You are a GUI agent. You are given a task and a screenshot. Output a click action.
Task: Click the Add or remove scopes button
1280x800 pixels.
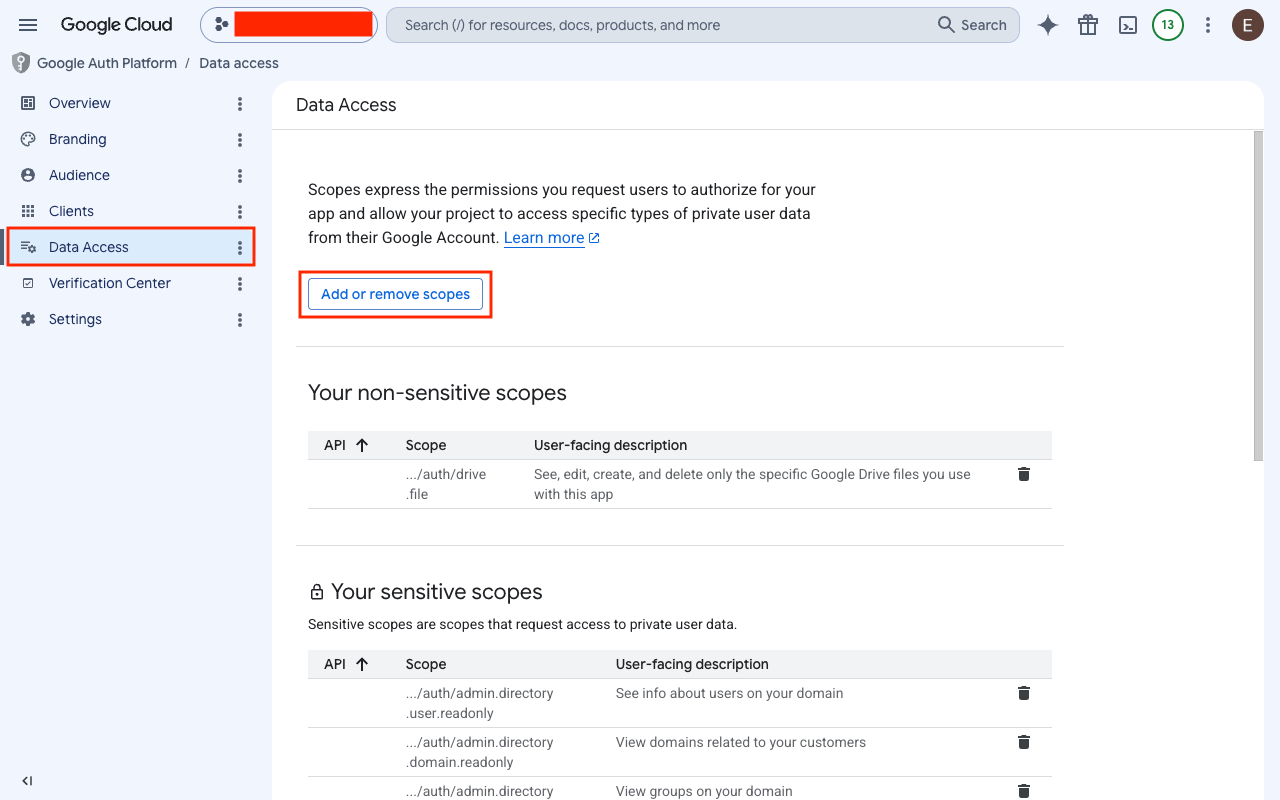point(395,294)
